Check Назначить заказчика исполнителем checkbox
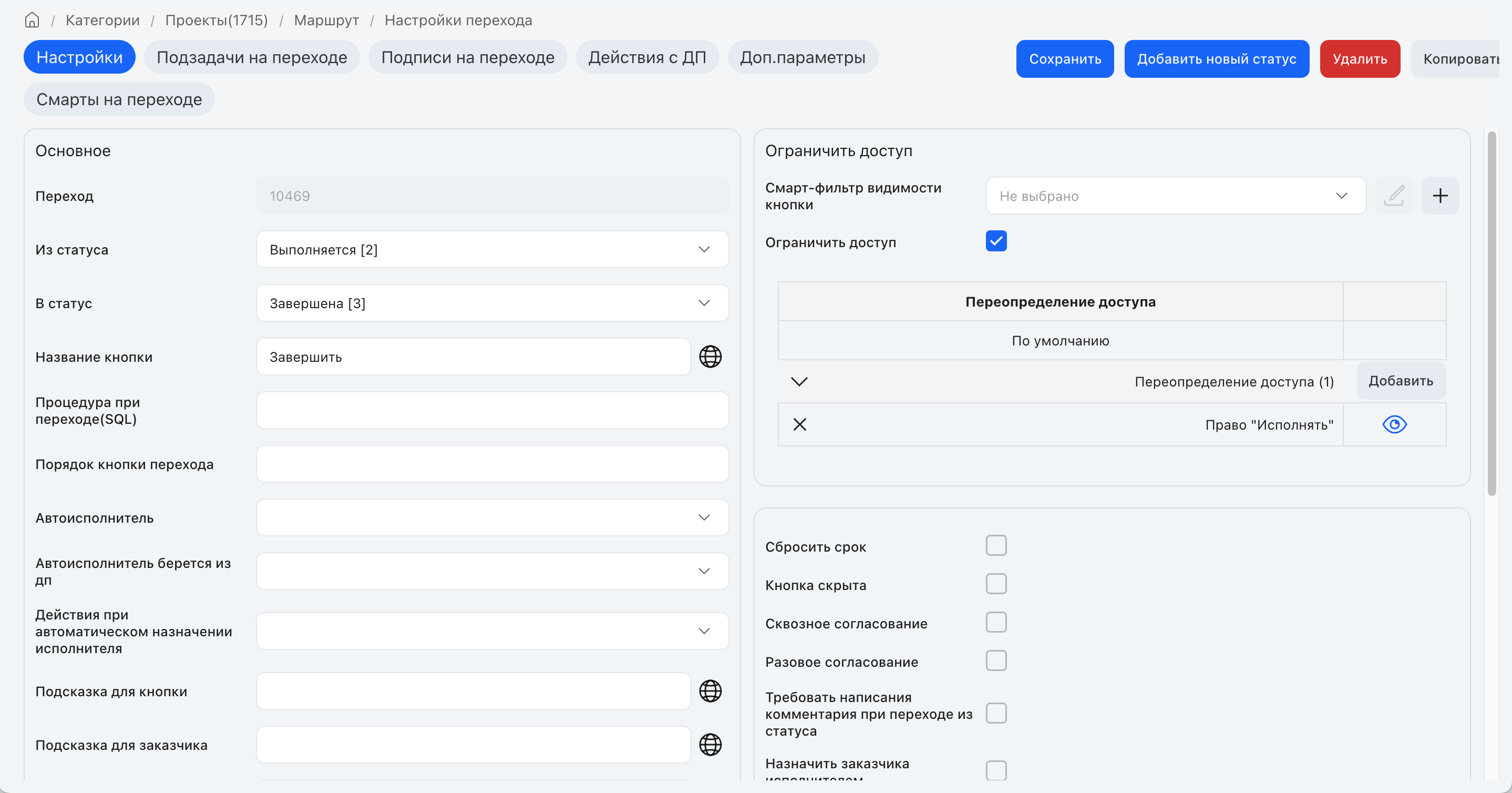 click(x=996, y=770)
